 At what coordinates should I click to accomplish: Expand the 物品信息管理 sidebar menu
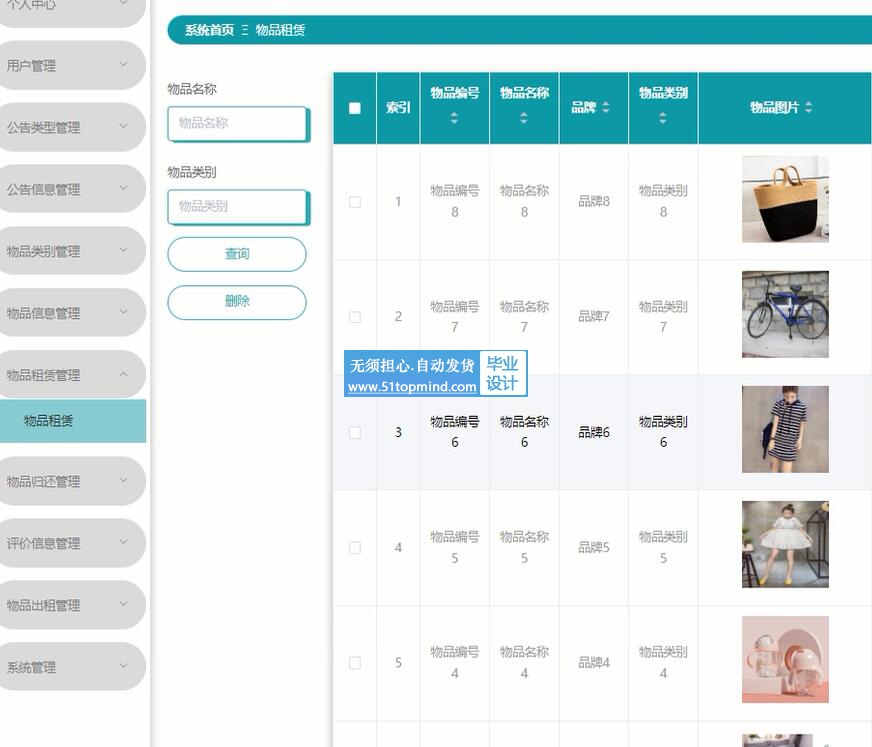point(71,313)
